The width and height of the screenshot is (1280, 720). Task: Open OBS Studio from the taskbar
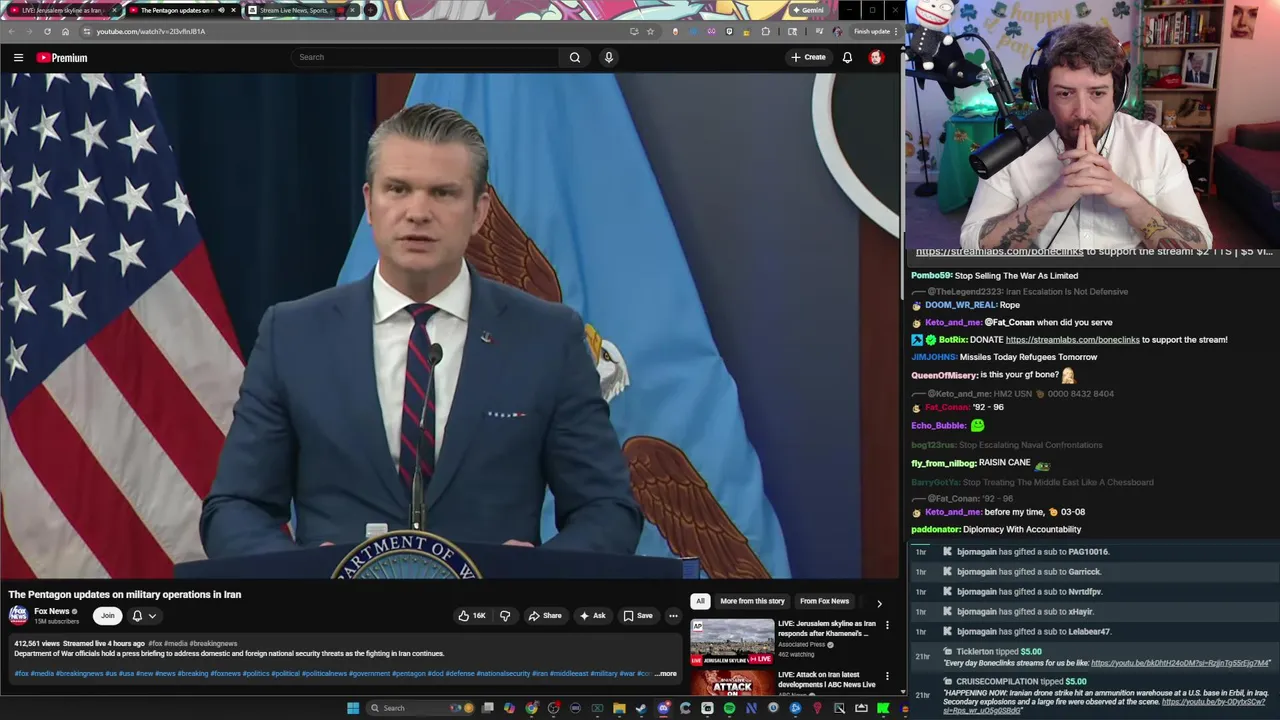tap(553, 708)
